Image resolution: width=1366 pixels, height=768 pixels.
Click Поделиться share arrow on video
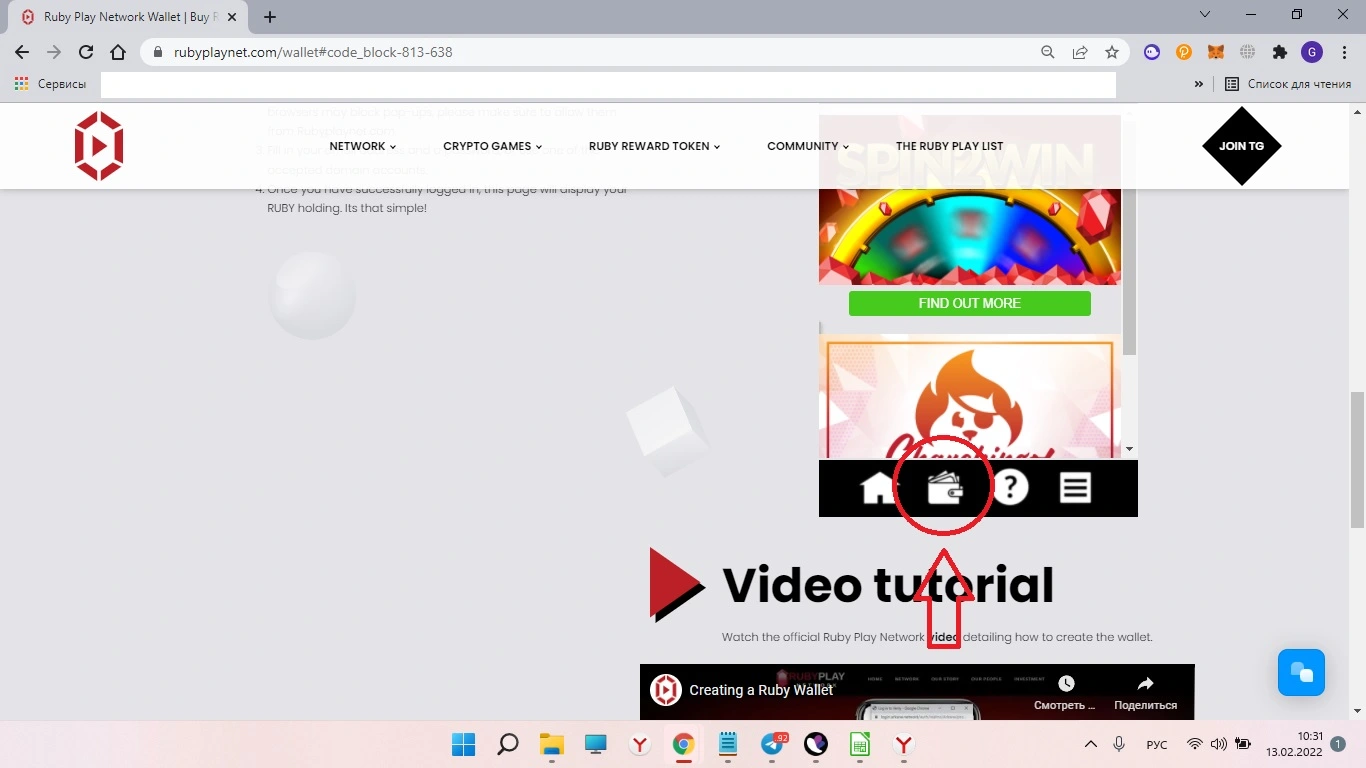(x=1145, y=691)
